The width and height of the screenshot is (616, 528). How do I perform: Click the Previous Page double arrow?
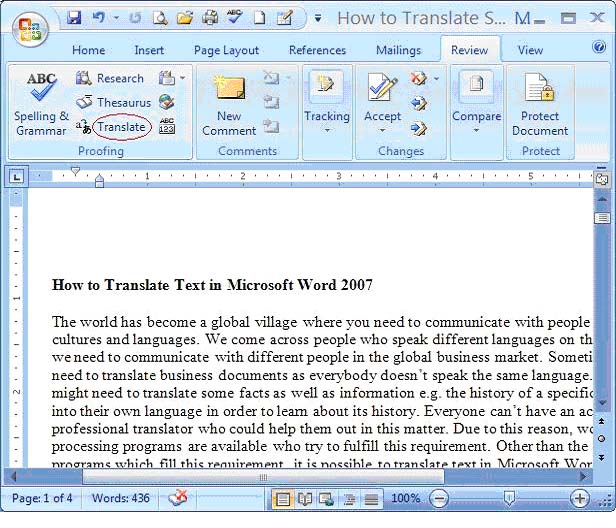tap(601, 421)
